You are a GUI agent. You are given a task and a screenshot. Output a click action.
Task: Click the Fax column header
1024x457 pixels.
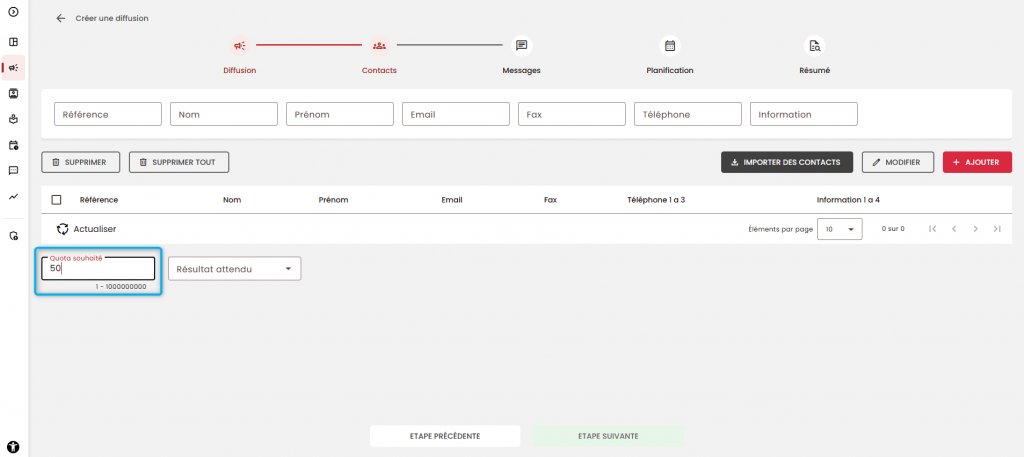click(550, 200)
